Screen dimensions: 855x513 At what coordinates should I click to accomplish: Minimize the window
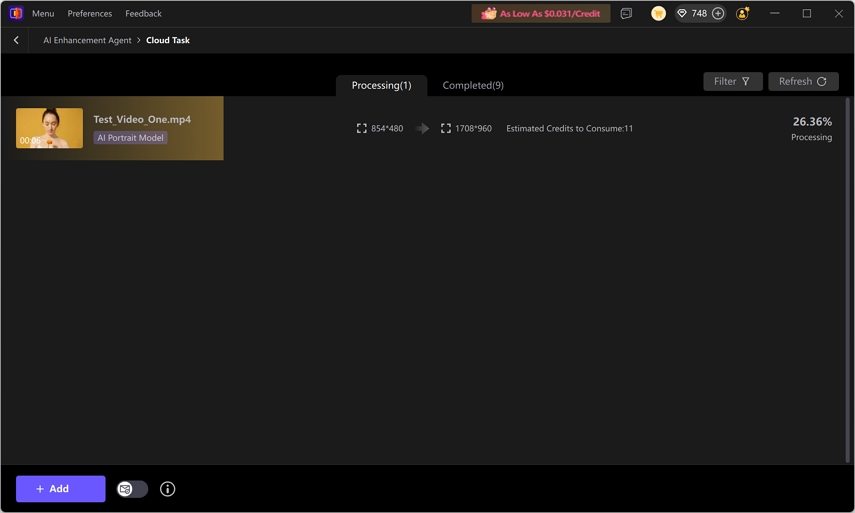point(774,14)
